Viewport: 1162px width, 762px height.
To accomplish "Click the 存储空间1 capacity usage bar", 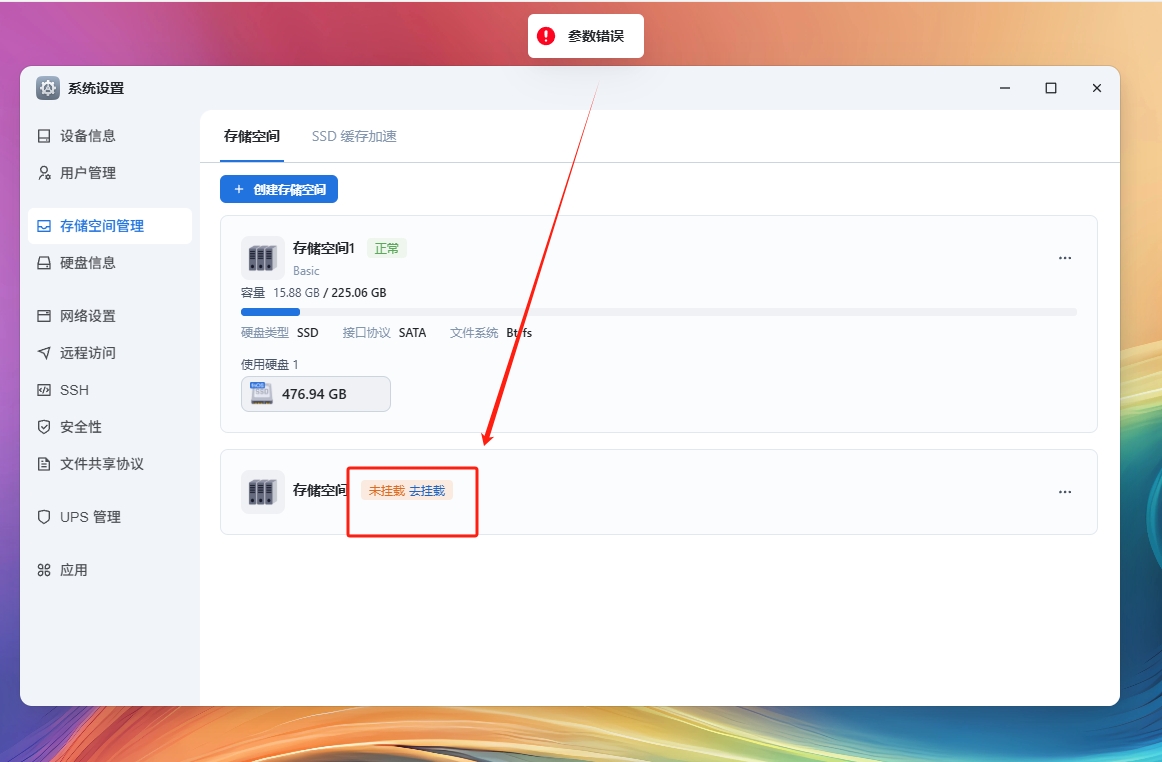I will pos(659,312).
